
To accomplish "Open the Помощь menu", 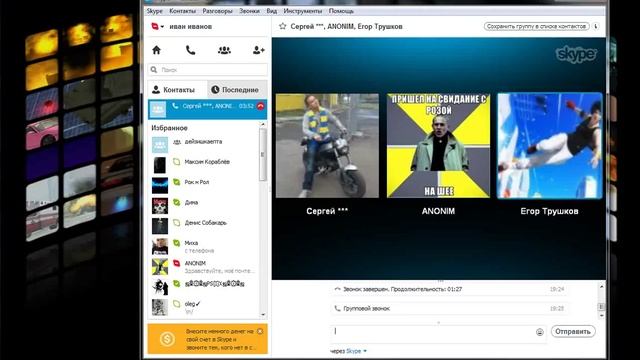I will tap(341, 11).
